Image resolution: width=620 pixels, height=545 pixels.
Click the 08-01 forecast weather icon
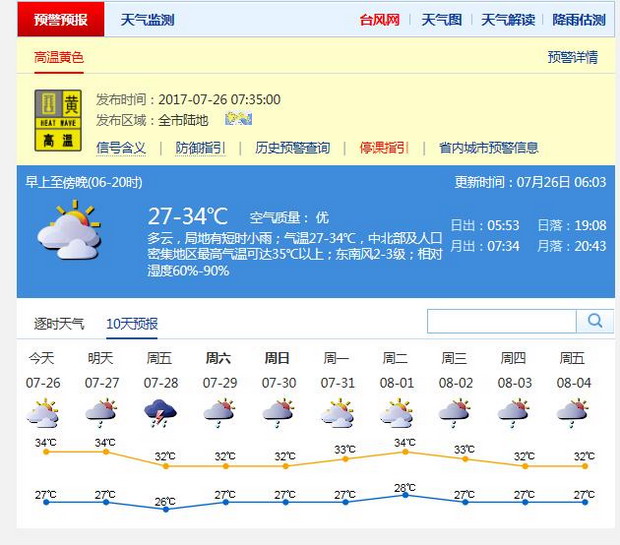(396, 412)
